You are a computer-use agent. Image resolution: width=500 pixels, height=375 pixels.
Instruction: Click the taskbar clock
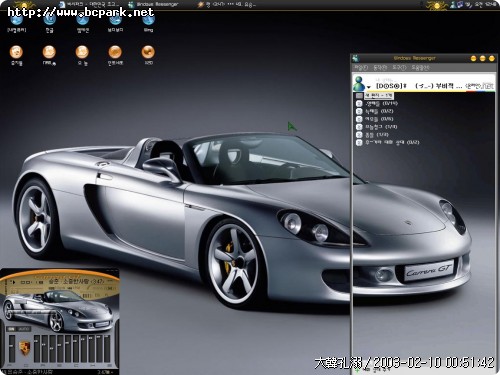tap(486, 5)
